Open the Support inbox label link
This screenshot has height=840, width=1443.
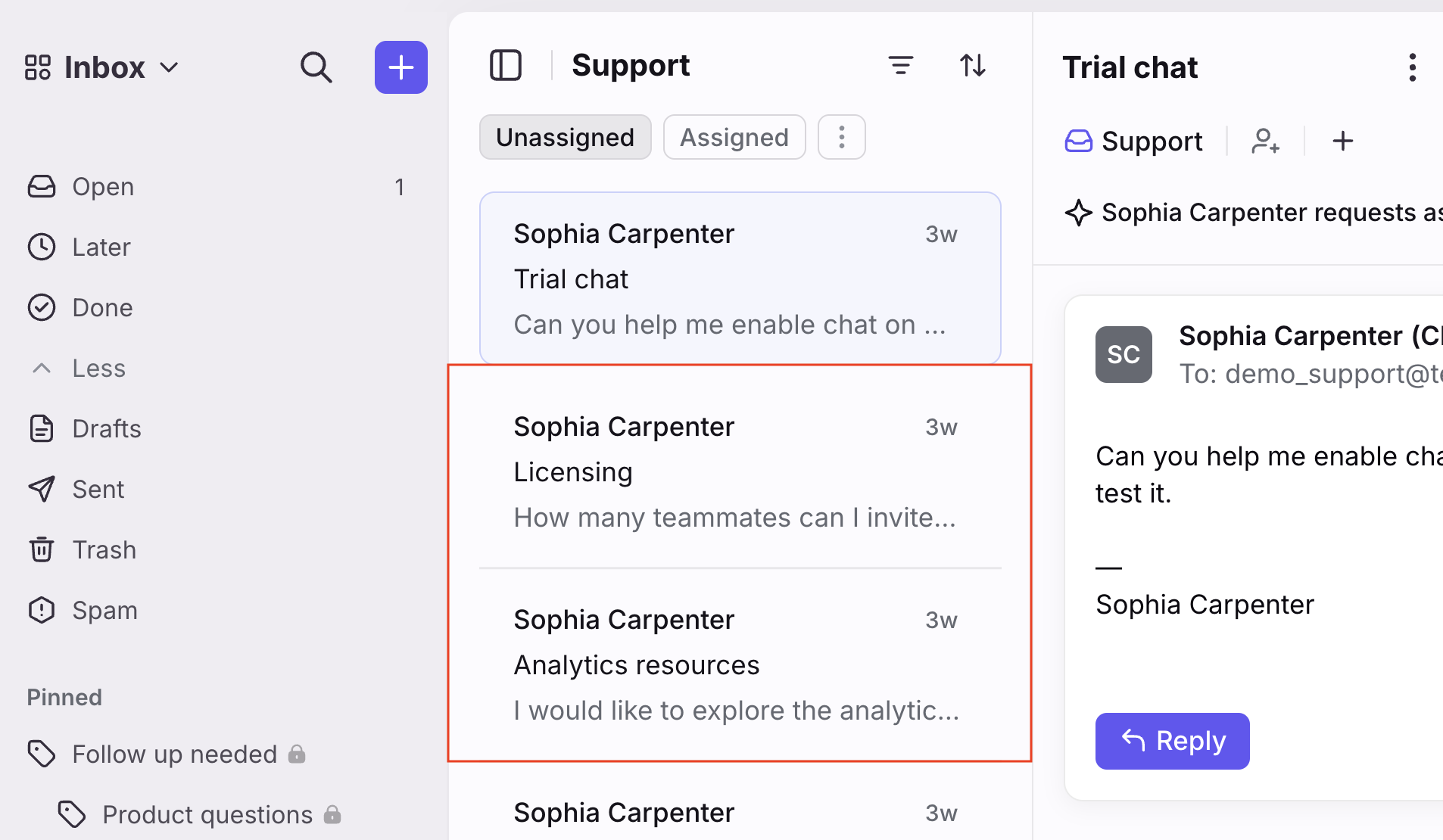click(x=1134, y=141)
